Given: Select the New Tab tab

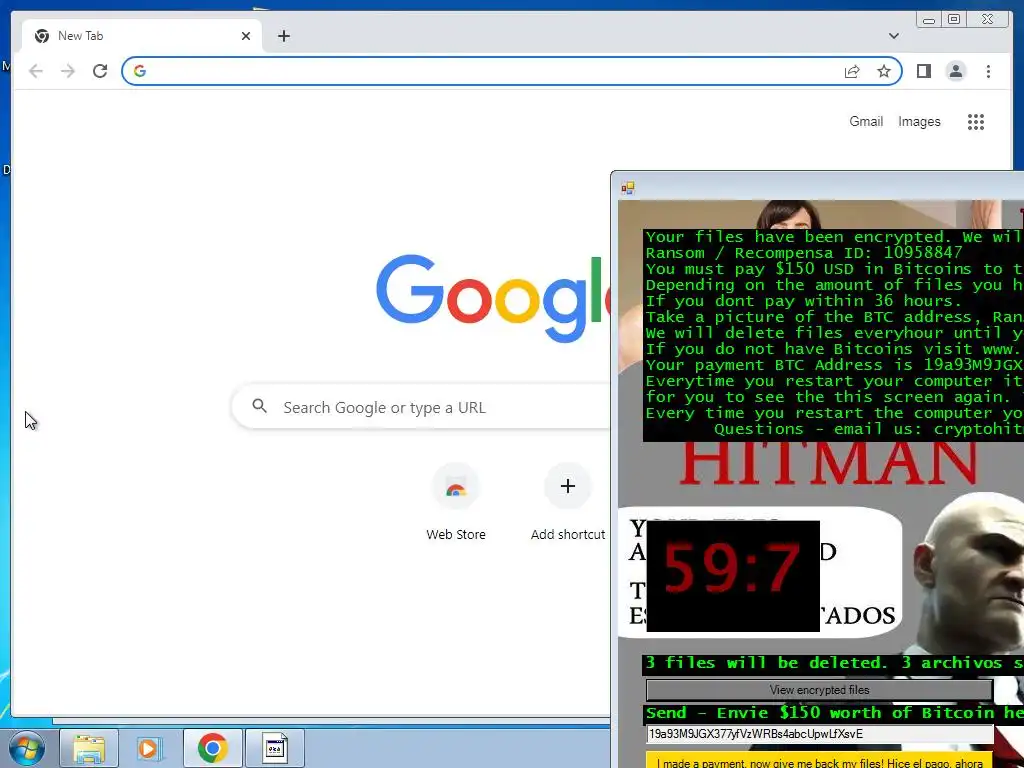Looking at the screenshot, I should 142,36.
